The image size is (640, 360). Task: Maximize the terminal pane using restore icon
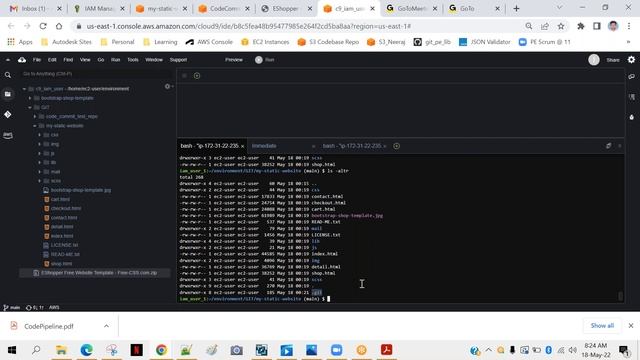coord(608,146)
